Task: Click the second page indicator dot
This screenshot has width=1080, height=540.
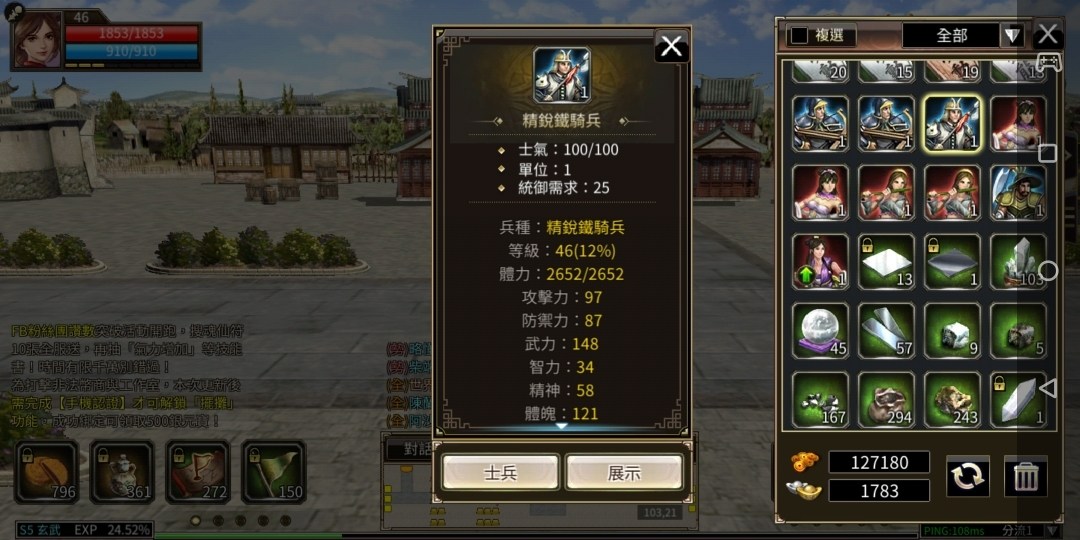Action: coord(218,521)
